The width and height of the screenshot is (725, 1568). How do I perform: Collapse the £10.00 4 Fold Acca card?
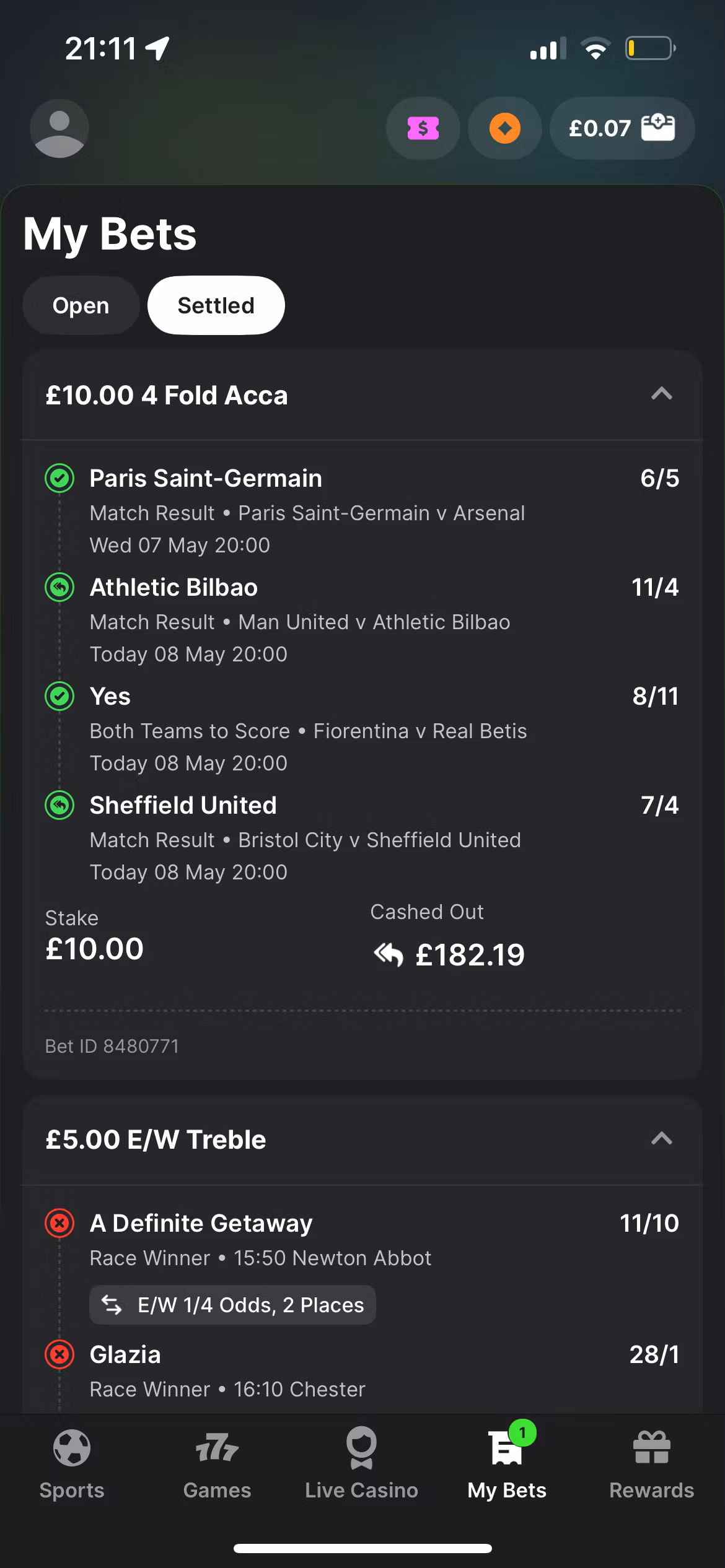pyautogui.click(x=662, y=394)
